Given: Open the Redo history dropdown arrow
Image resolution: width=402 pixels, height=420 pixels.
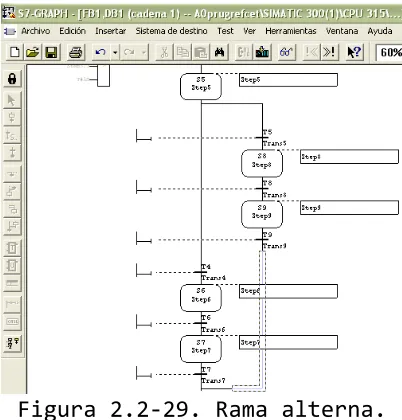Looking at the screenshot, I should coord(144,52).
